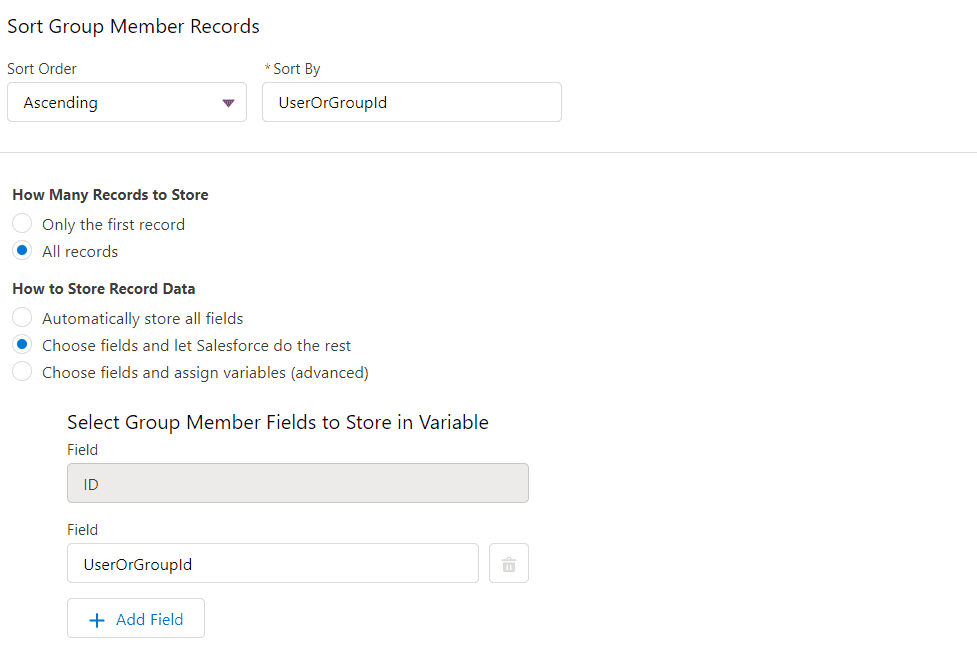Viewport: 977px width, 647px height.
Task: Click the plus icon in Add Field
Action: point(97,620)
